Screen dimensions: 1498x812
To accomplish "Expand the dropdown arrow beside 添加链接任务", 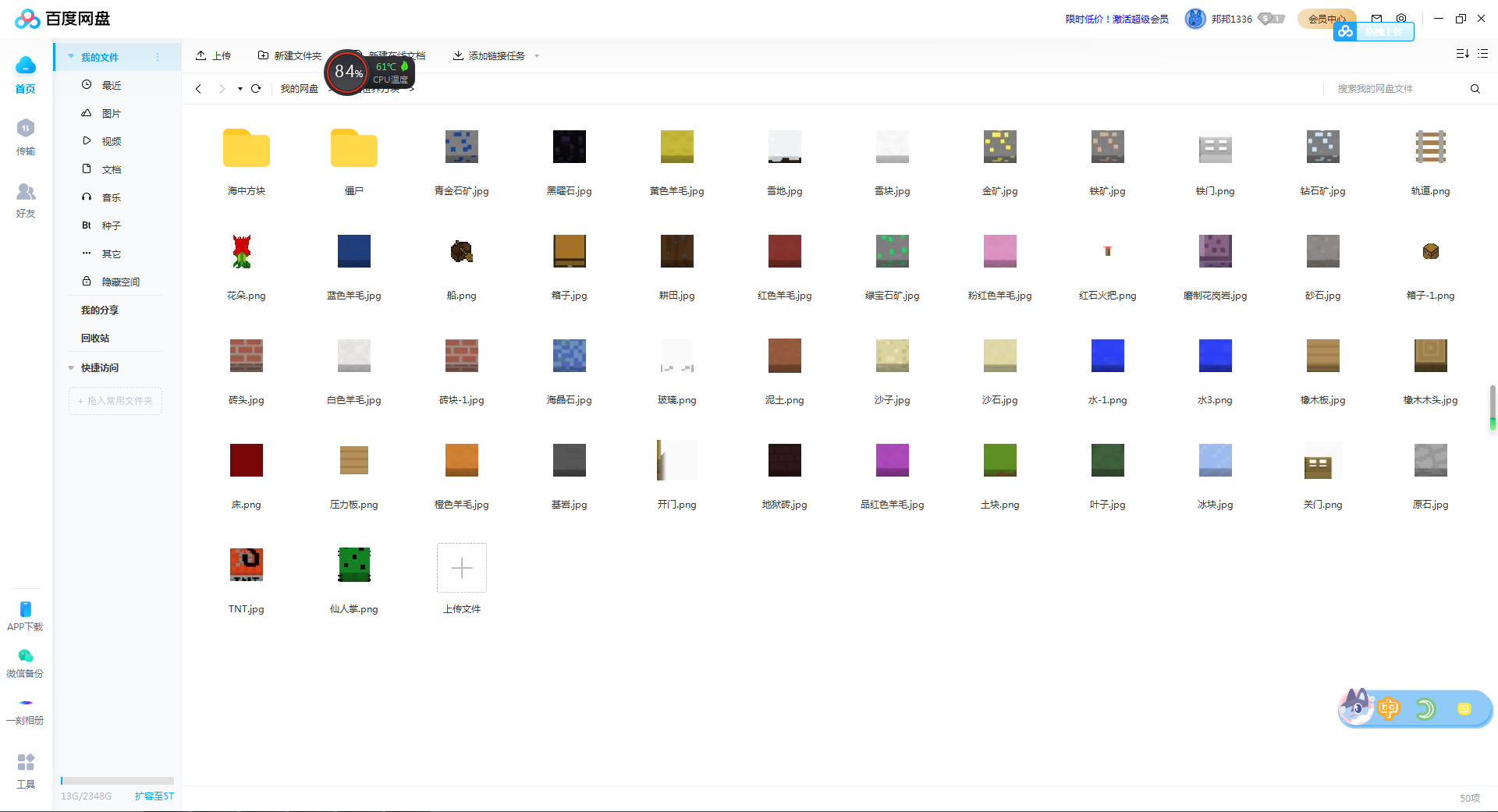I will pos(537,56).
